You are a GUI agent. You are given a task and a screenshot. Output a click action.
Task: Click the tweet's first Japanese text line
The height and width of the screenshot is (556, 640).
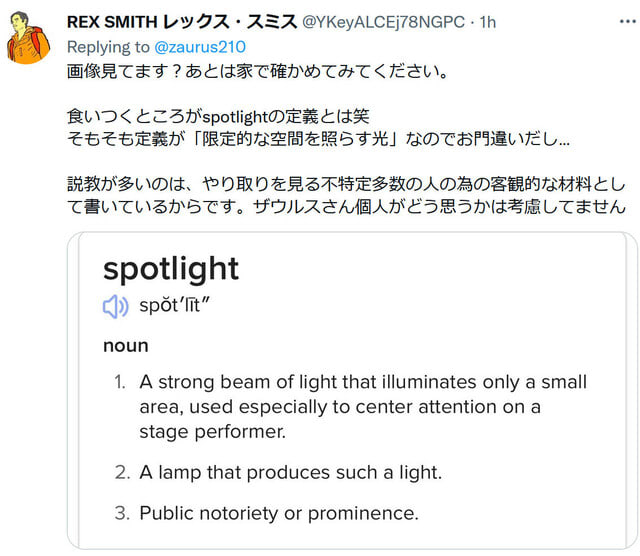click(258, 71)
